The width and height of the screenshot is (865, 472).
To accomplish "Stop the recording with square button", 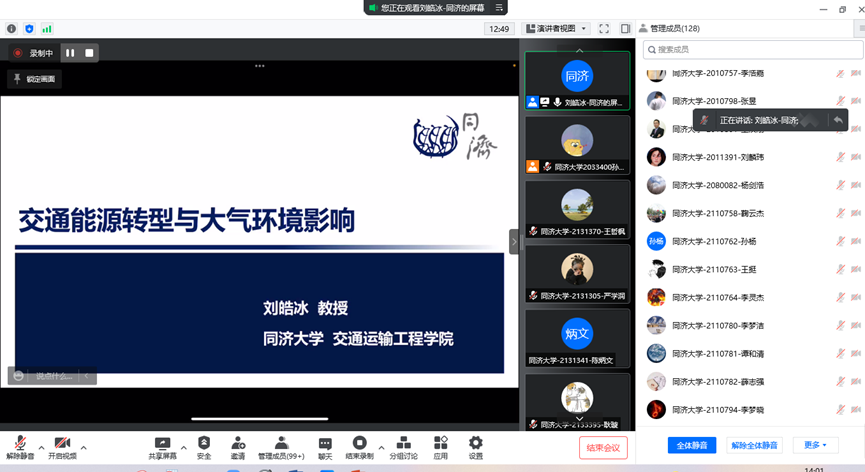I will point(89,53).
